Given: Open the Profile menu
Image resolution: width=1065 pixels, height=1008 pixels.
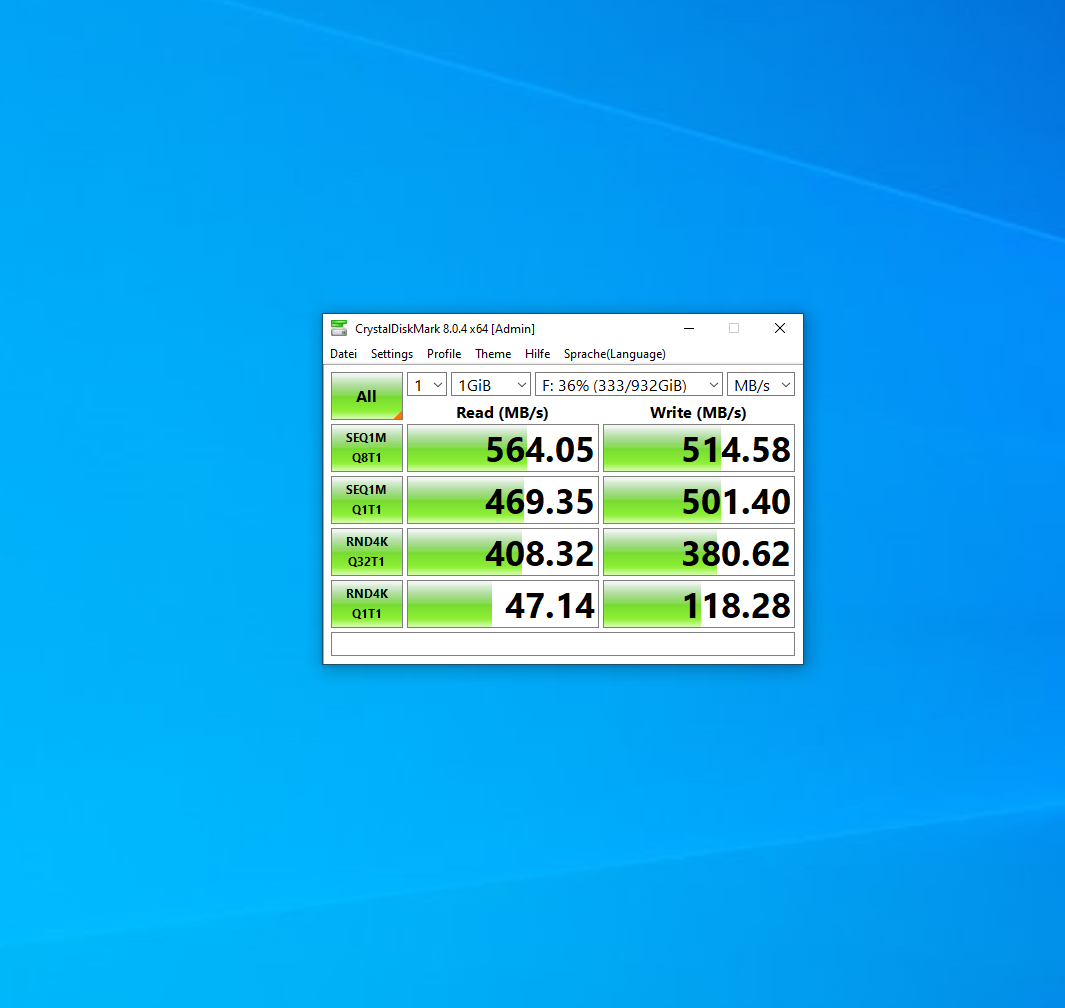Looking at the screenshot, I should click(x=444, y=354).
